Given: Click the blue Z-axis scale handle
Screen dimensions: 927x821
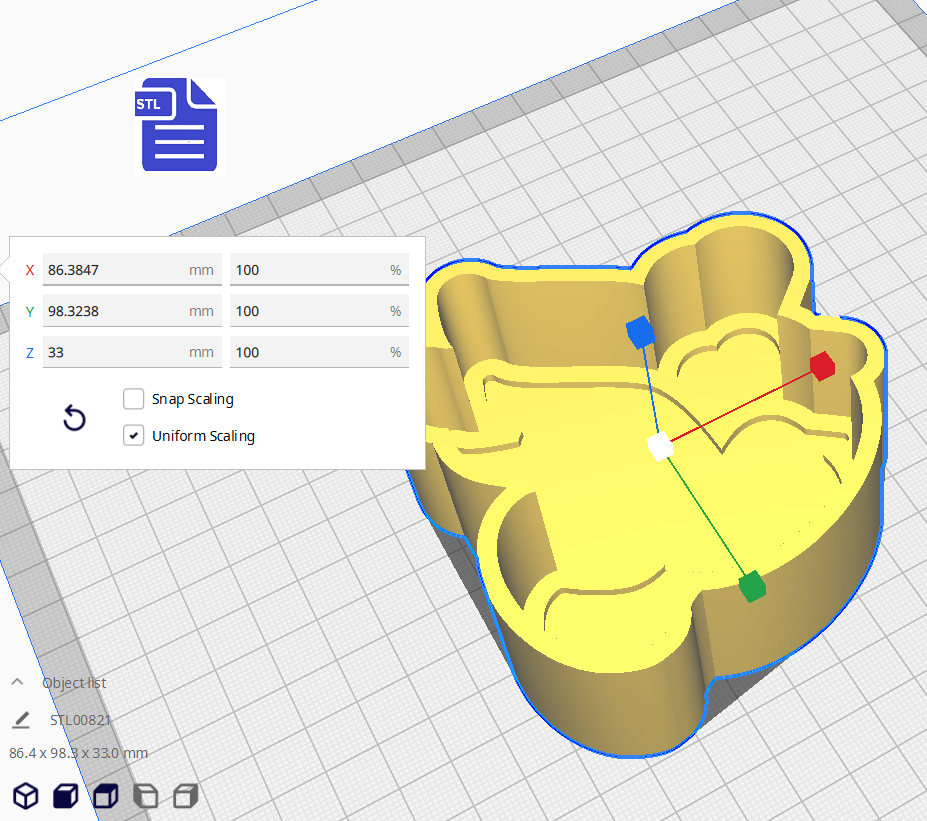Looking at the screenshot, I should [639, 331].
